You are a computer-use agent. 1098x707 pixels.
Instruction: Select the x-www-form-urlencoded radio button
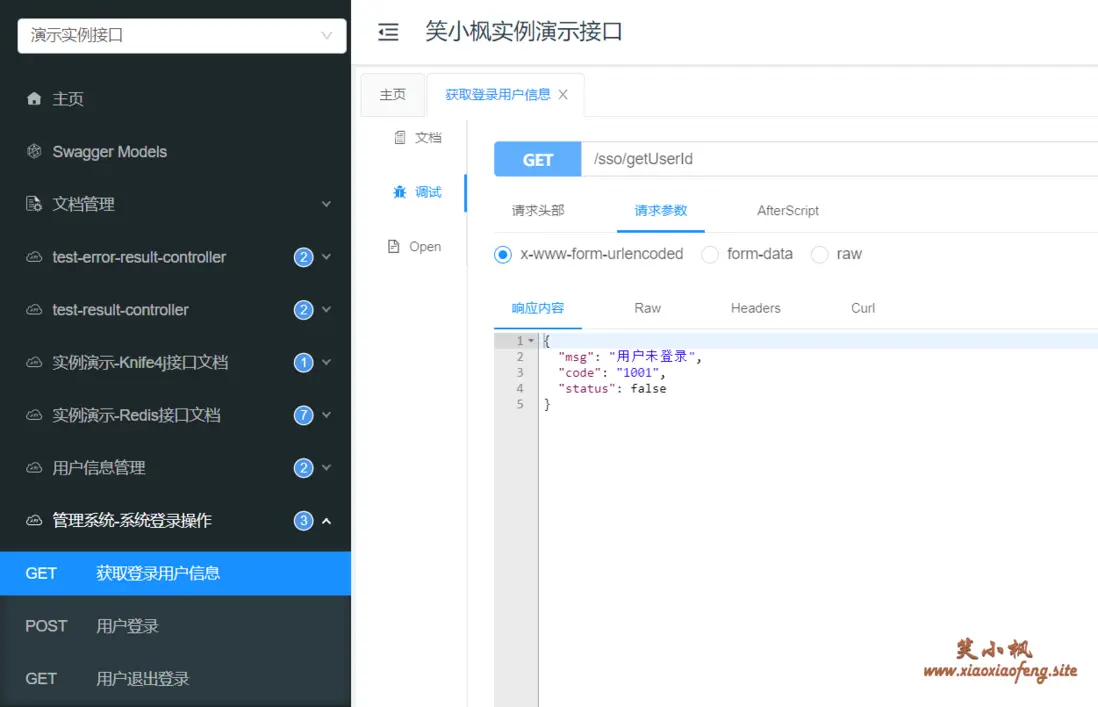pos(503,255)
